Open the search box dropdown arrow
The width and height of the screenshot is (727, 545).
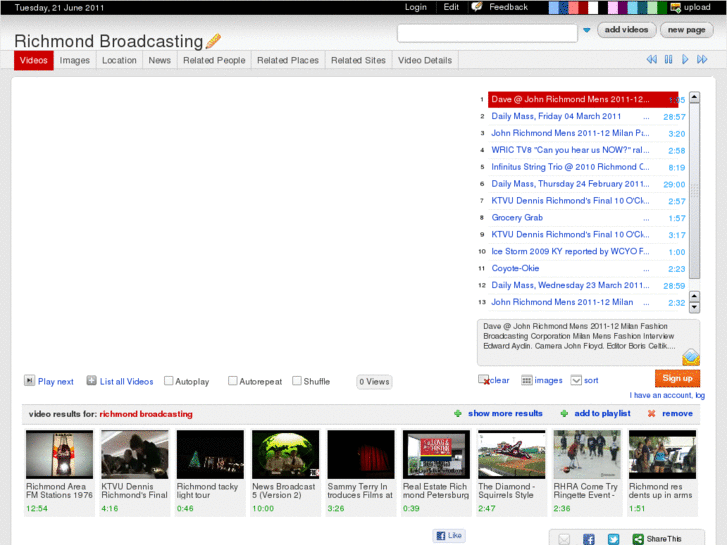[x=587, y=30]
